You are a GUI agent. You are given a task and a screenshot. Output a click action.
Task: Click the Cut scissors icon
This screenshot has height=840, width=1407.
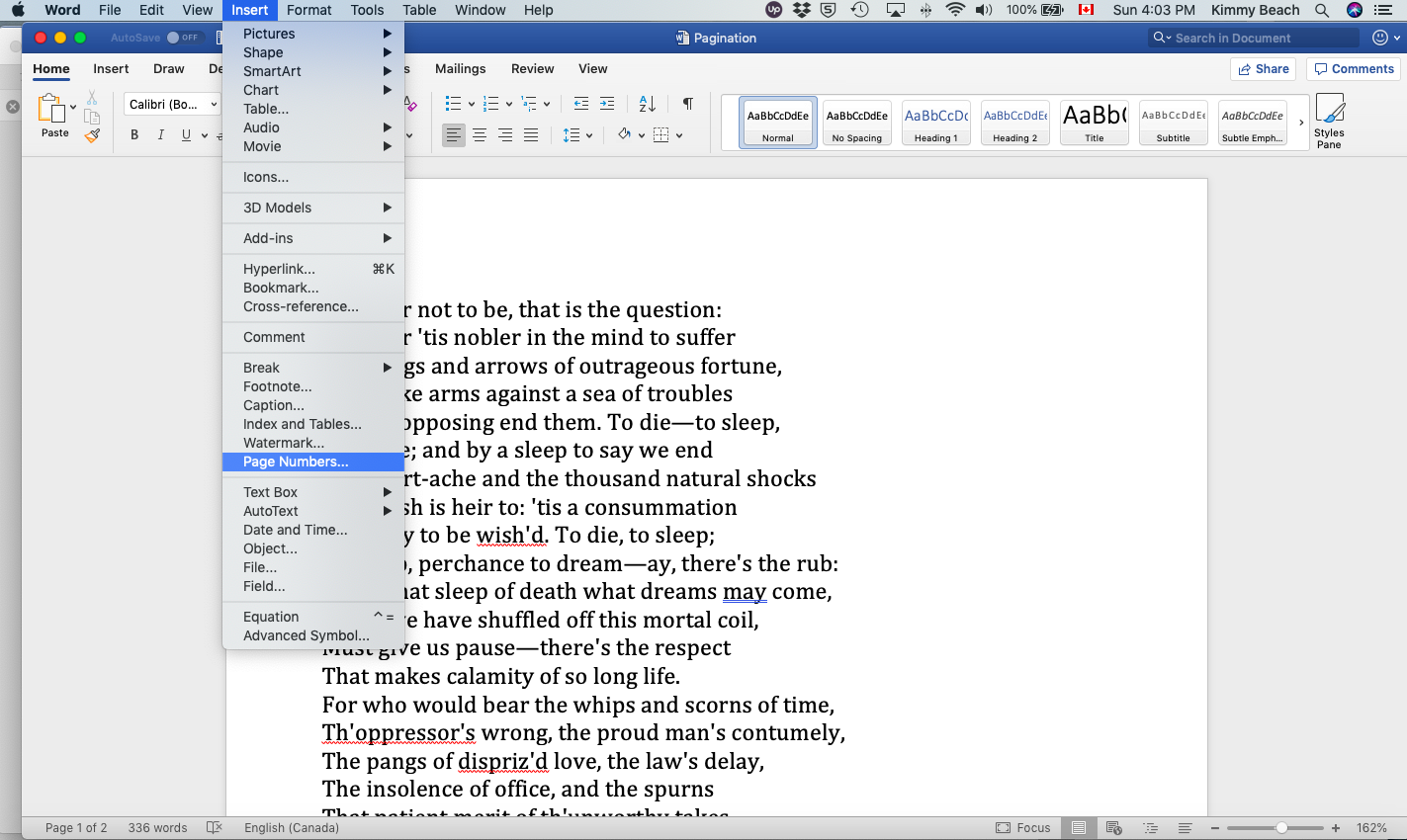[92, 98]
